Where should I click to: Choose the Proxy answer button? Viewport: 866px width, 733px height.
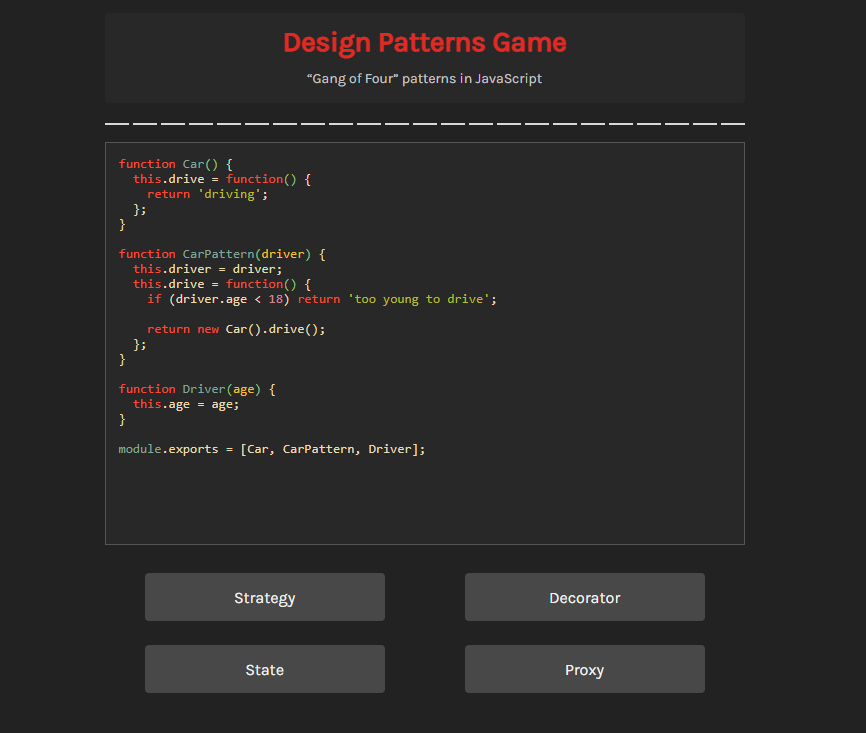click(x=584, y=669)
